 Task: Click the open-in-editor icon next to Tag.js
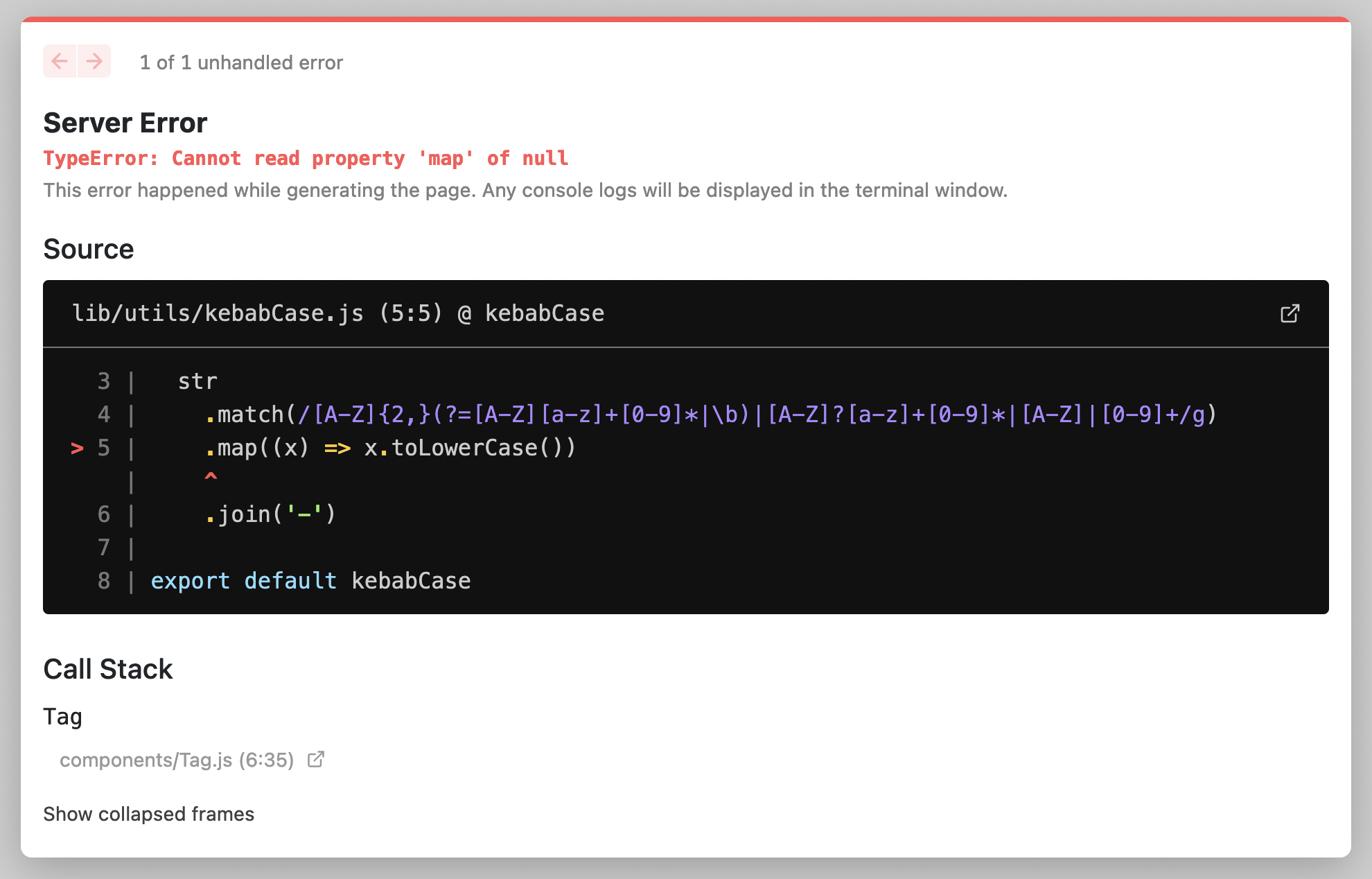[x=316, y=759]
